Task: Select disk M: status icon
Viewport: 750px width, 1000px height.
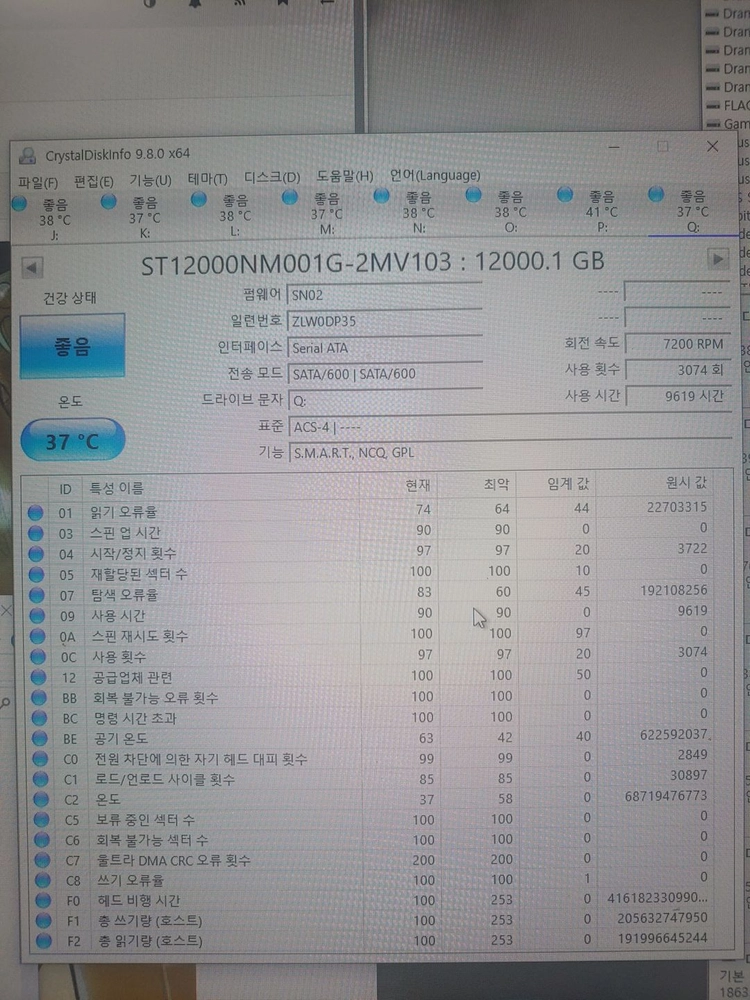Action: pos(290,198)
